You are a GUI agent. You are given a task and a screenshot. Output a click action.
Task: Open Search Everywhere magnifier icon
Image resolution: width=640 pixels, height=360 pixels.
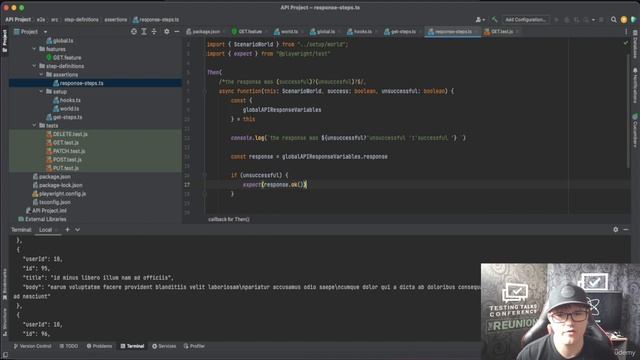pos(613,19)
